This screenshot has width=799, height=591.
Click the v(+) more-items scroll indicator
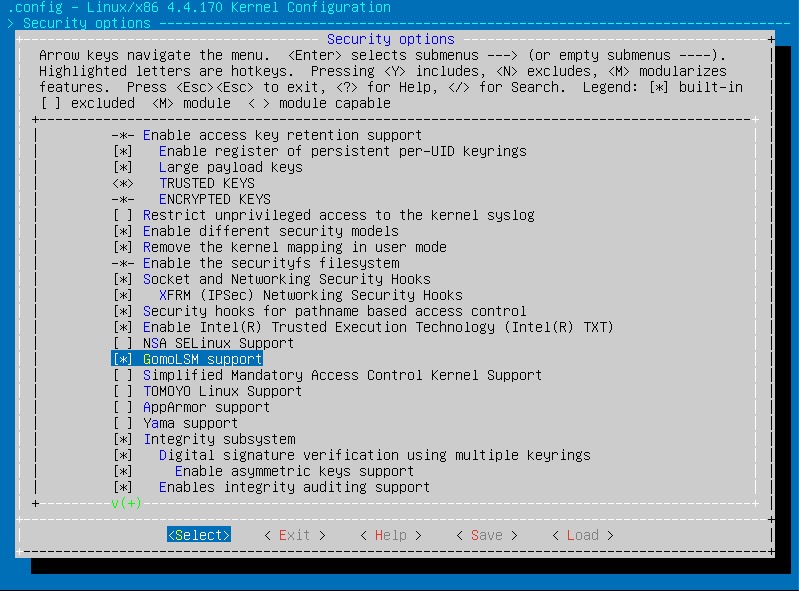tap(126, 503)
